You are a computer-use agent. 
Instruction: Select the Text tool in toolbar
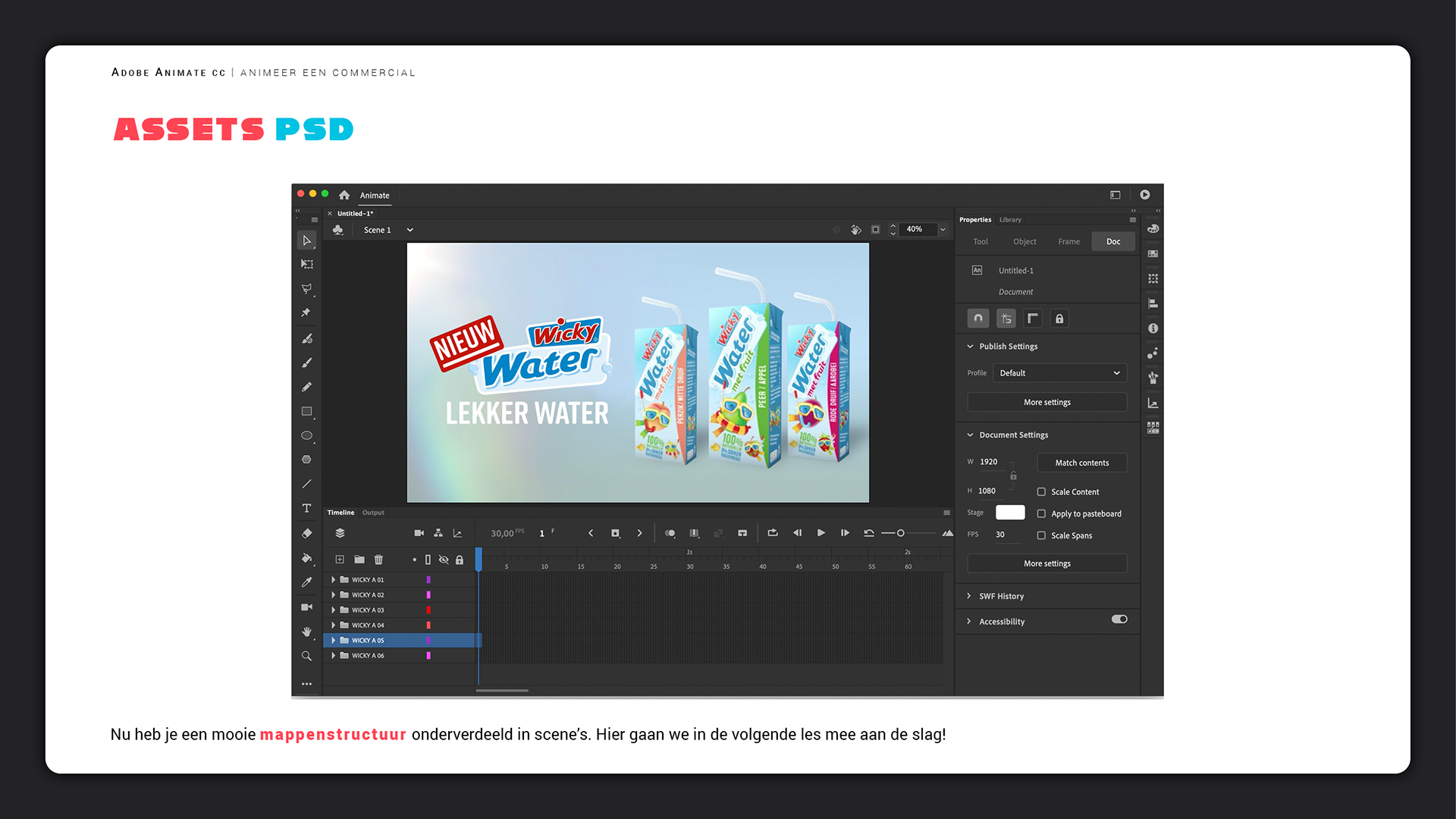pos(306,508)
